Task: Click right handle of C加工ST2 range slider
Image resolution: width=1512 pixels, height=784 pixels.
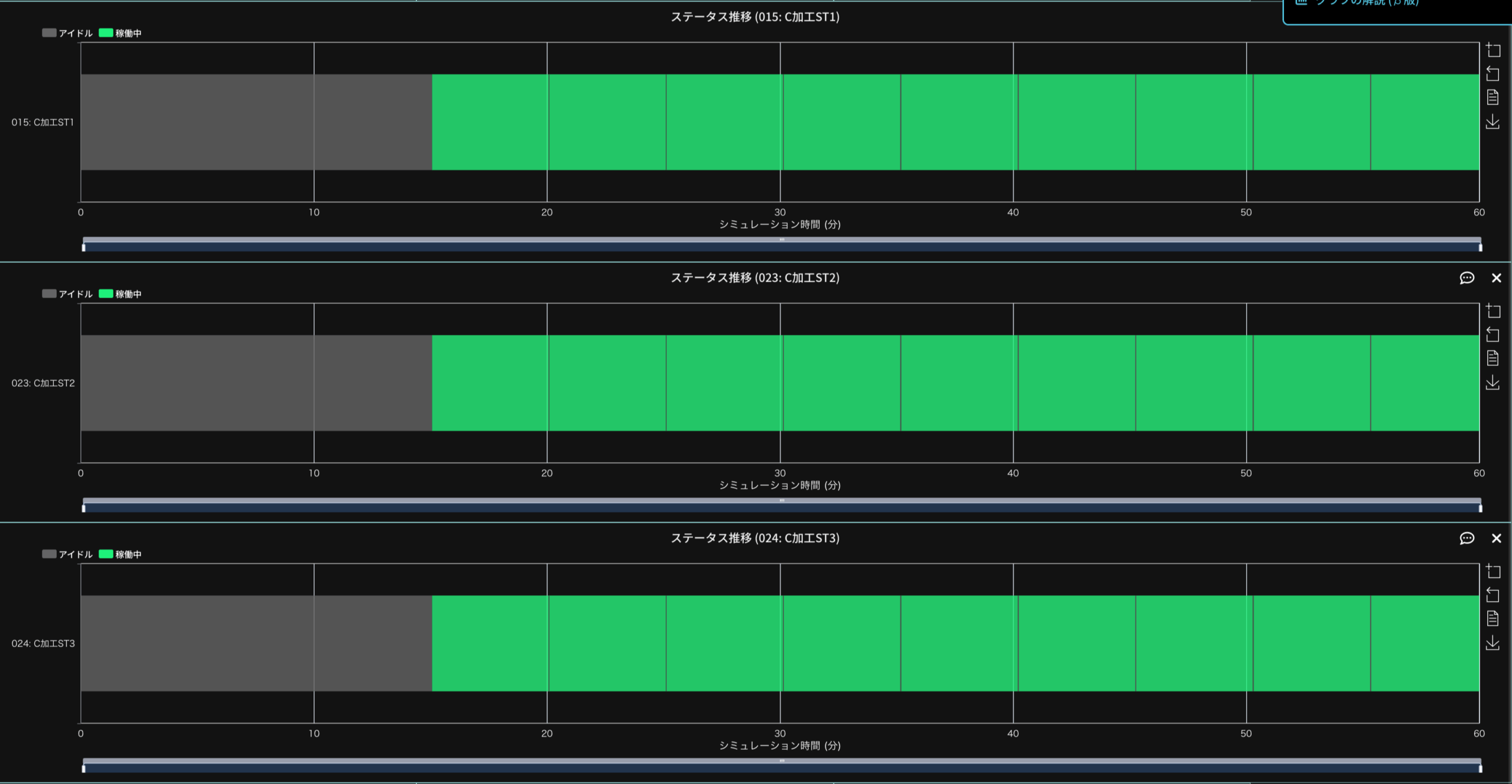Action: (1480, 508)
